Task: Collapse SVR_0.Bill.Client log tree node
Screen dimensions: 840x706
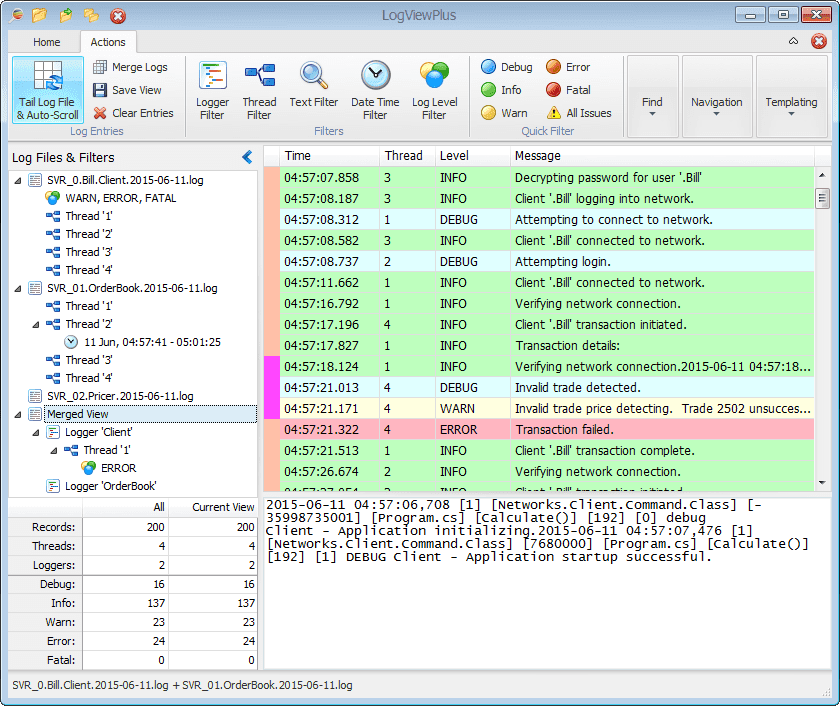Action: (18, 181)
